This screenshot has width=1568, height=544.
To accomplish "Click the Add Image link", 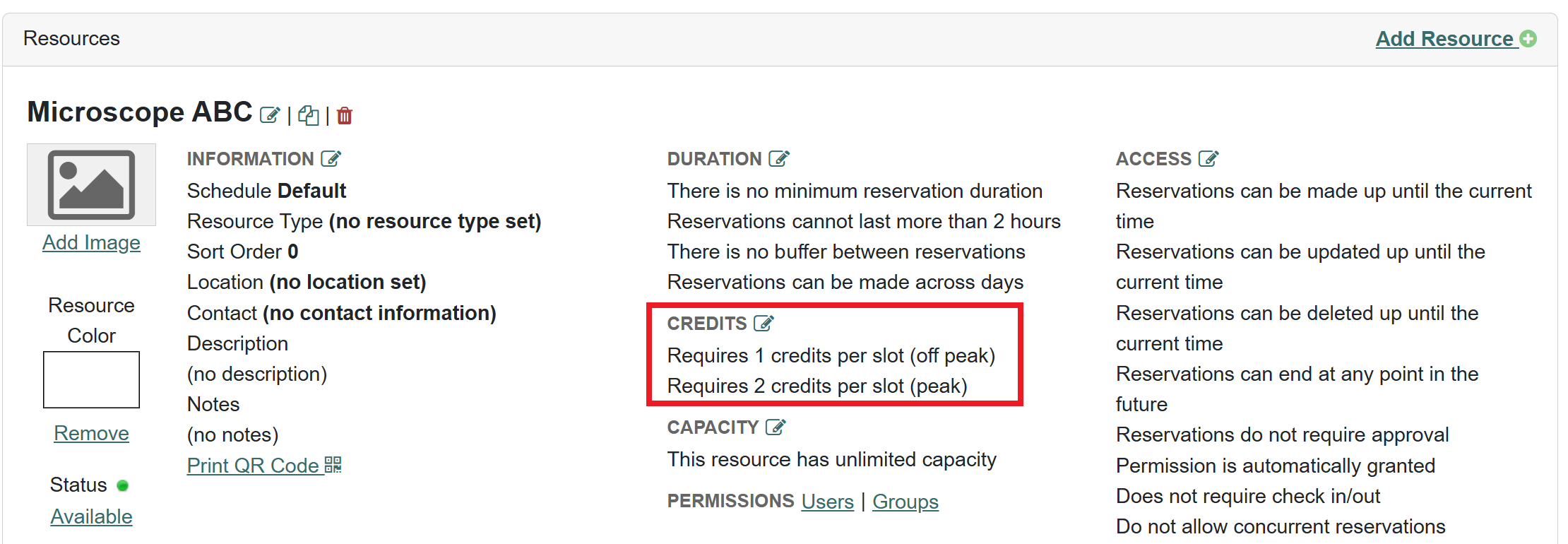I will 91,242.
